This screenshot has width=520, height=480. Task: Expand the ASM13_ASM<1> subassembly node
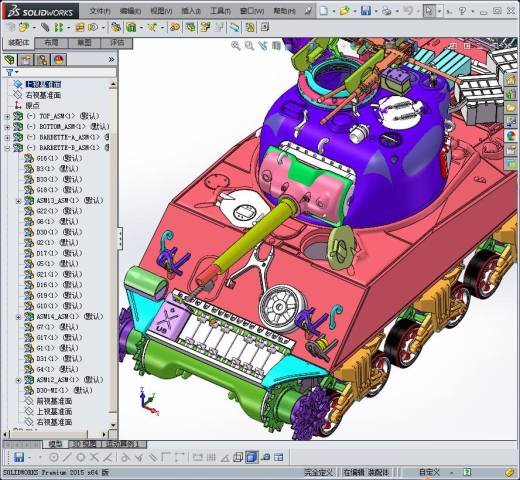click(x=18, y=201)
